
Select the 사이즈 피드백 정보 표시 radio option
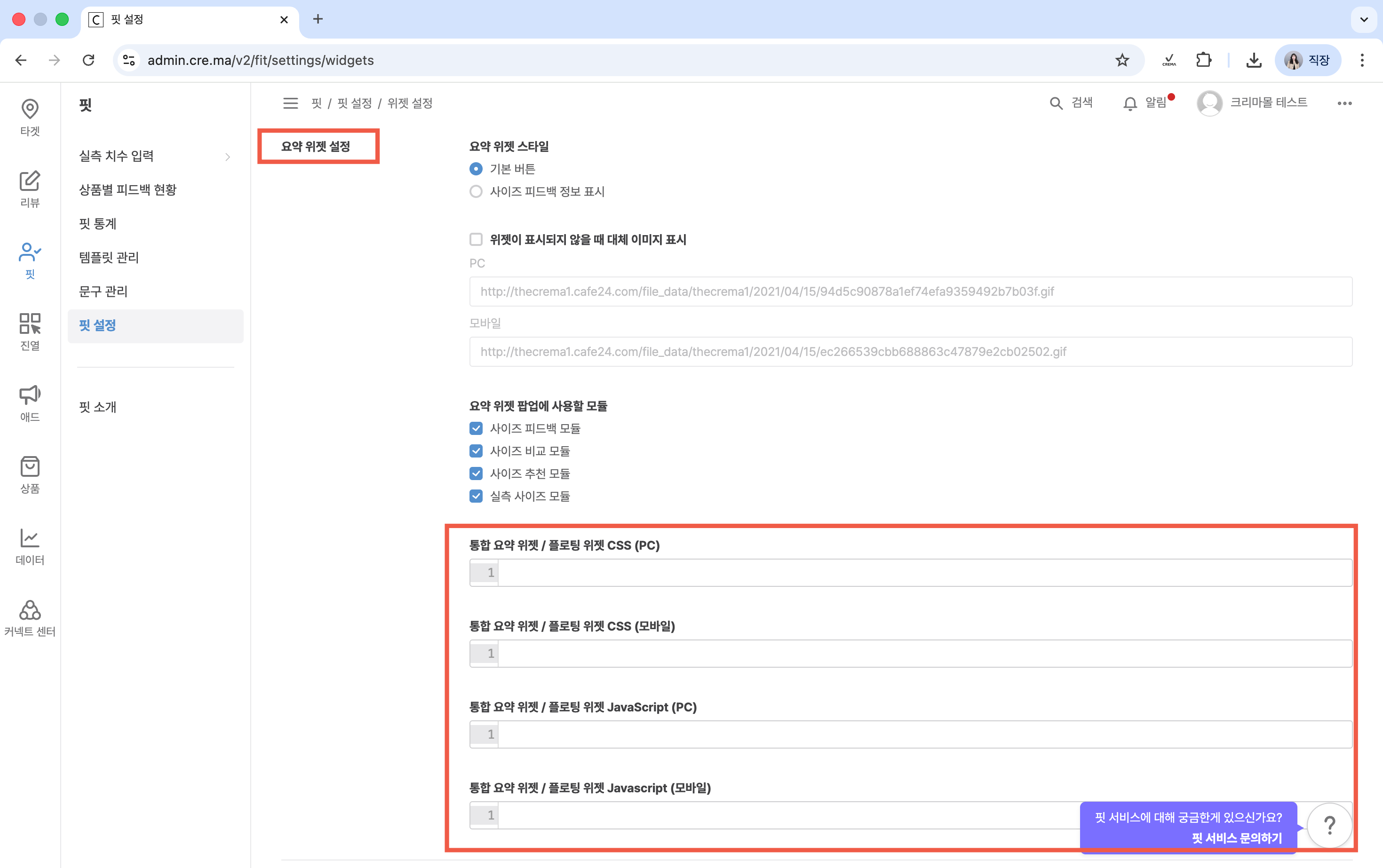click(x=476, y=191)
